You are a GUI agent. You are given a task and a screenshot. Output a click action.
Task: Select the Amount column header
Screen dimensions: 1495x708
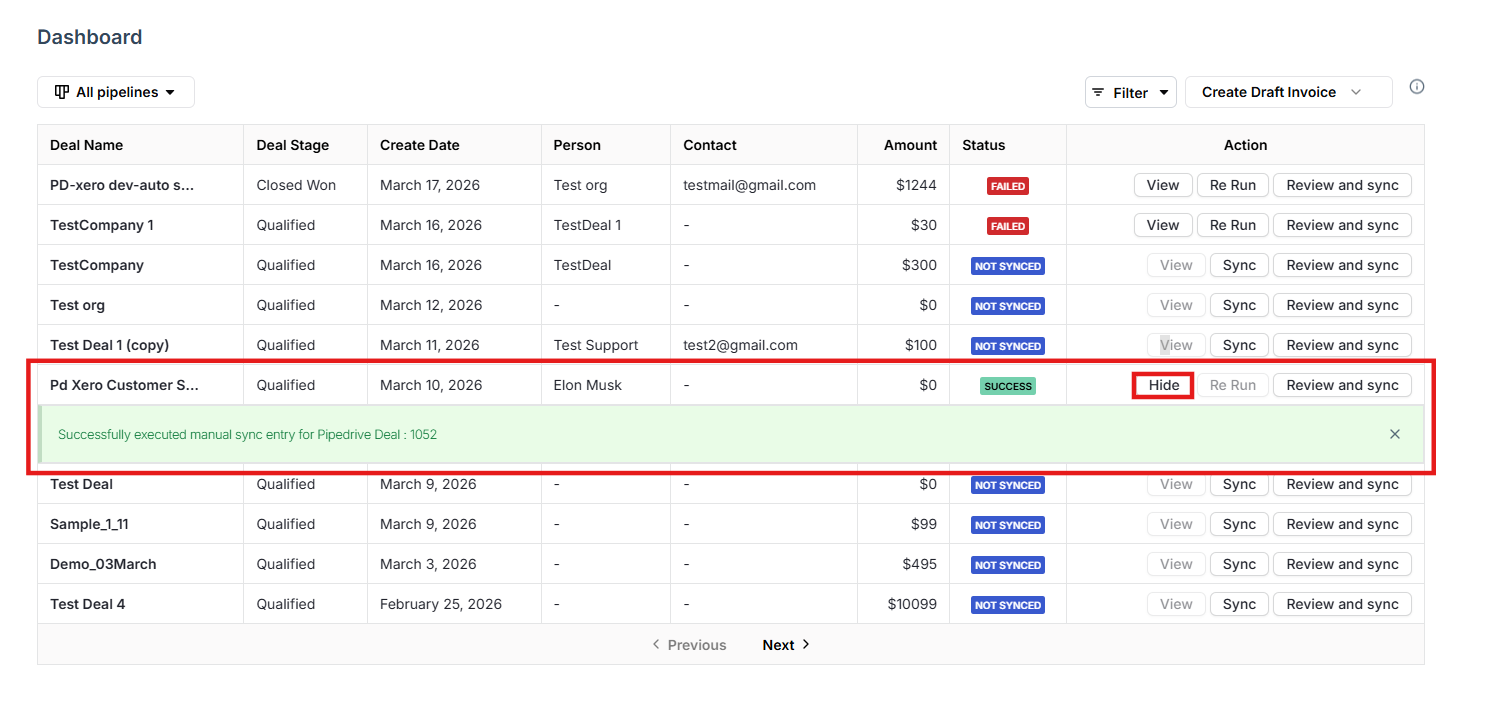pyautogui.click(x=911, y=145)
